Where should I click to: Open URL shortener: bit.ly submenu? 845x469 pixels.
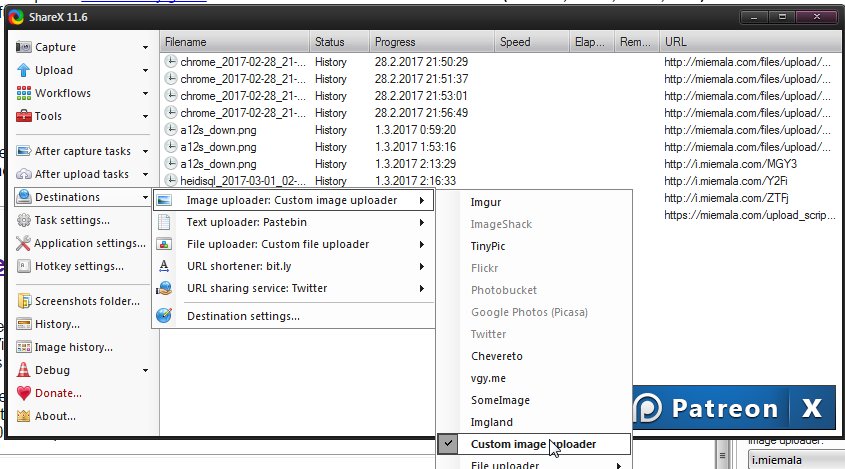tap(294, 266)
